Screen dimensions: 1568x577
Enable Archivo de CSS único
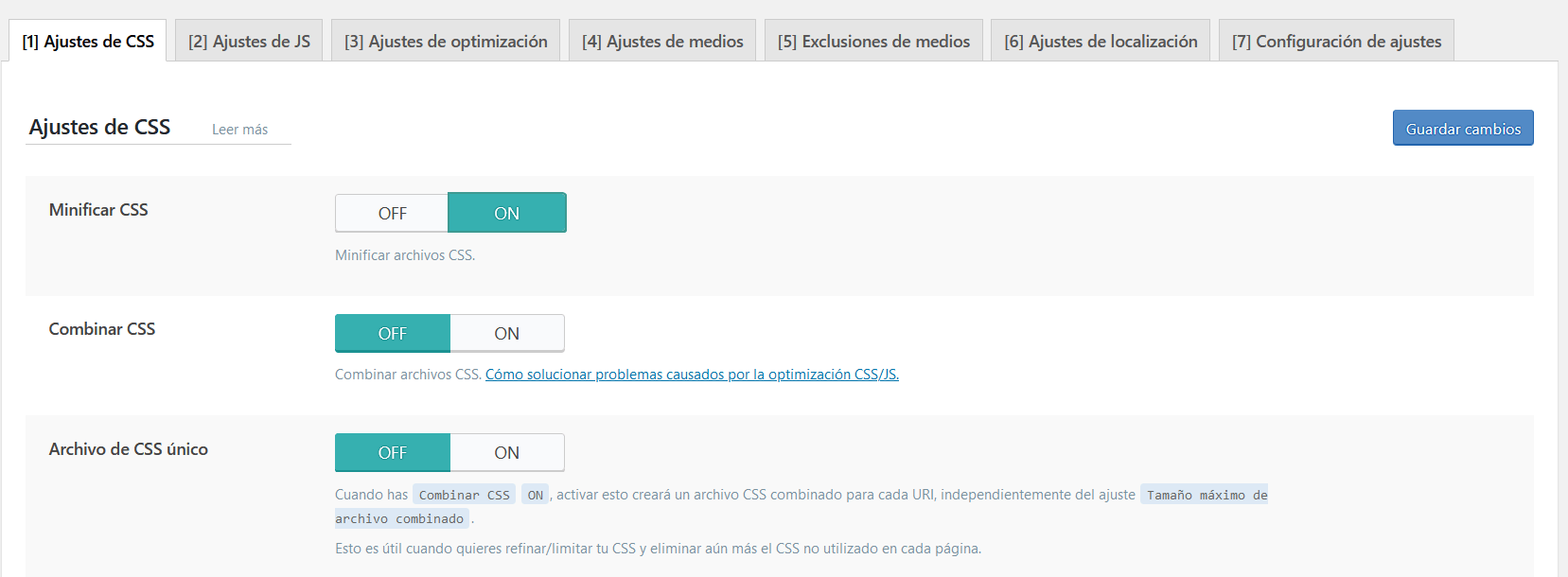(x=506, y=452)
